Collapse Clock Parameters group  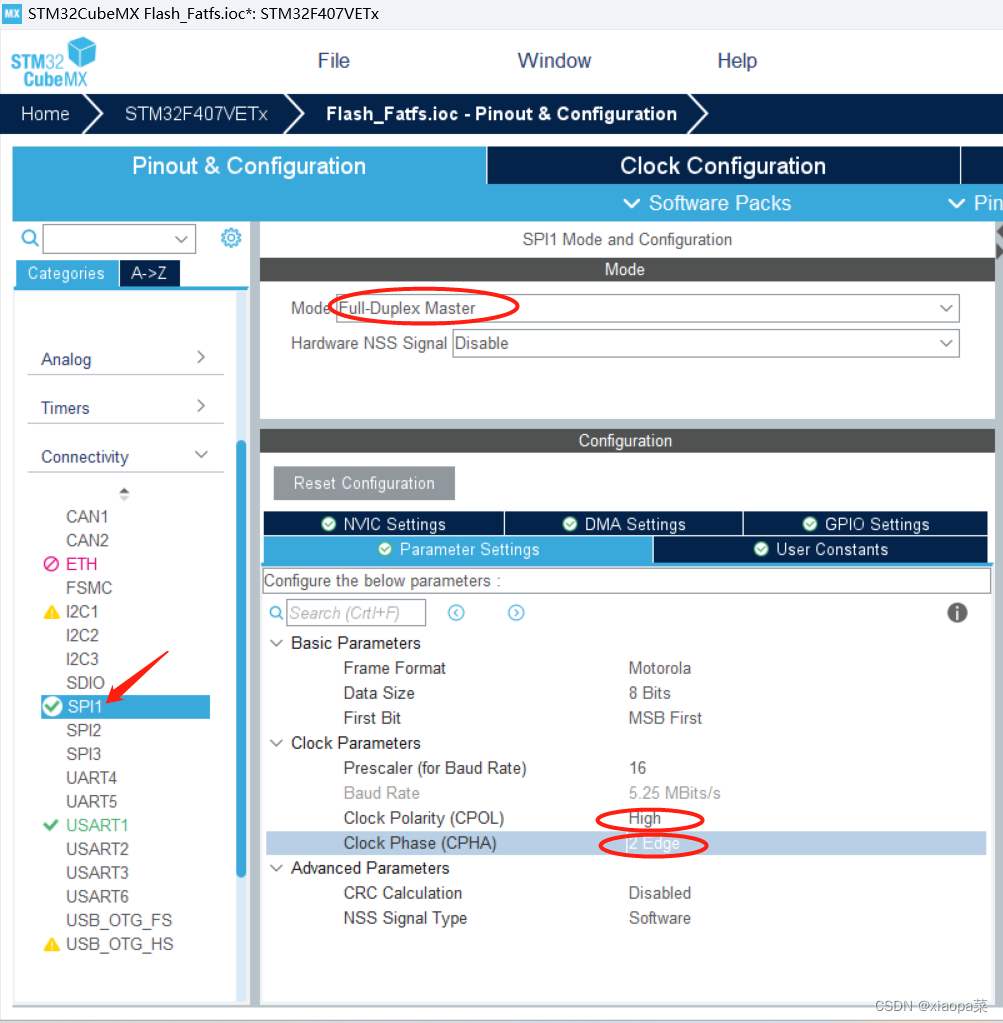point(277,743)
